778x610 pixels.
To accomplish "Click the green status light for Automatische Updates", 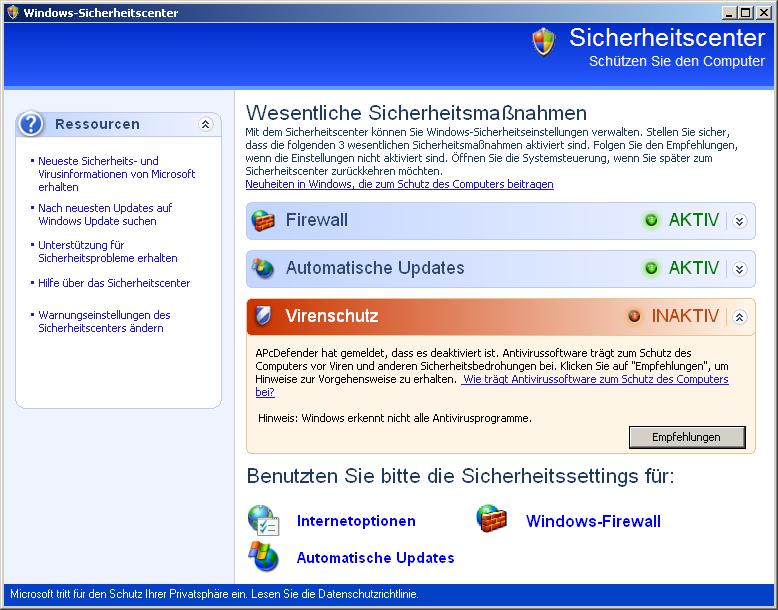I will click(651, 268).
